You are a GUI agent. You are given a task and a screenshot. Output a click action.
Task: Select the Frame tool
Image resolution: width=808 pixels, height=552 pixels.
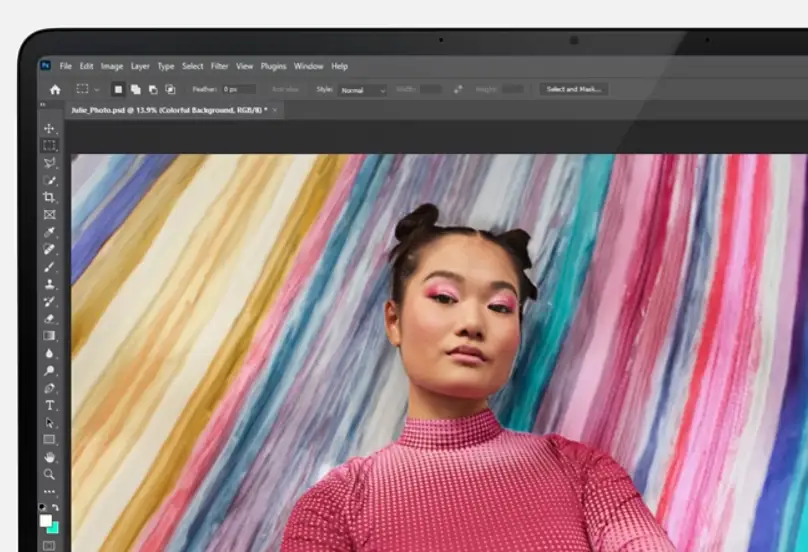tap(49, 214)
